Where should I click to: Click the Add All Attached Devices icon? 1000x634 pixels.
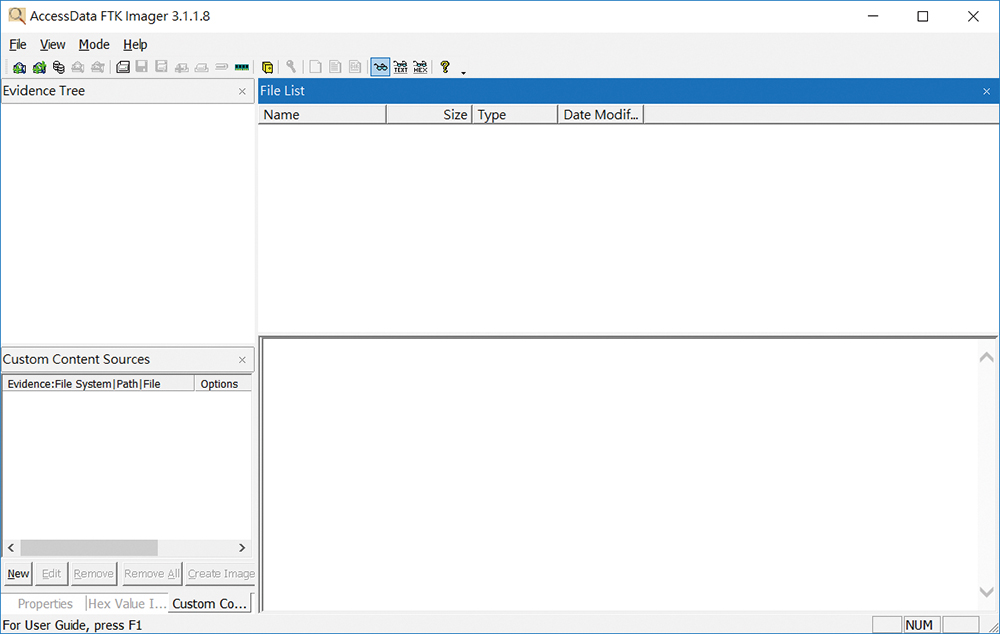tap(39, 67)
